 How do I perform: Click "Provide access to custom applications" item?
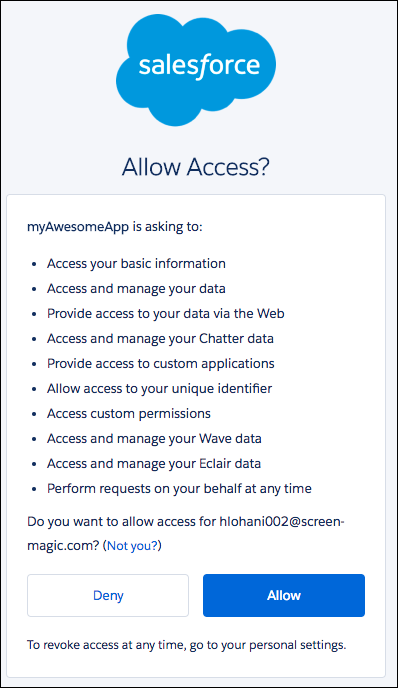[x=161, y=364]
